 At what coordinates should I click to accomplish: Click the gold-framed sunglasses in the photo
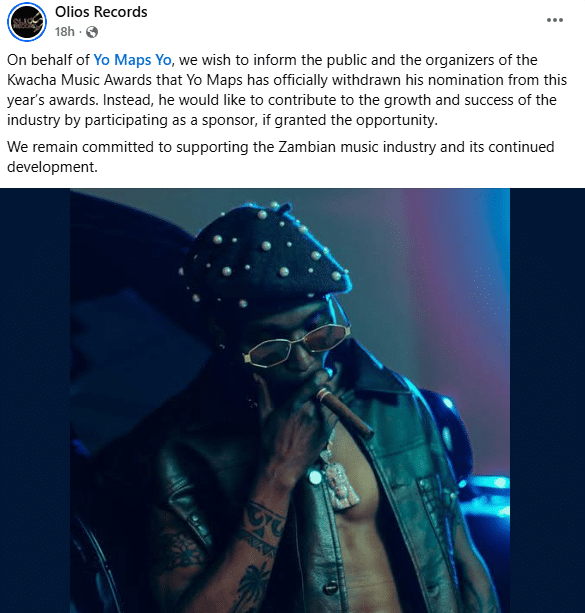pyautogui.click(x=296, y=346)
